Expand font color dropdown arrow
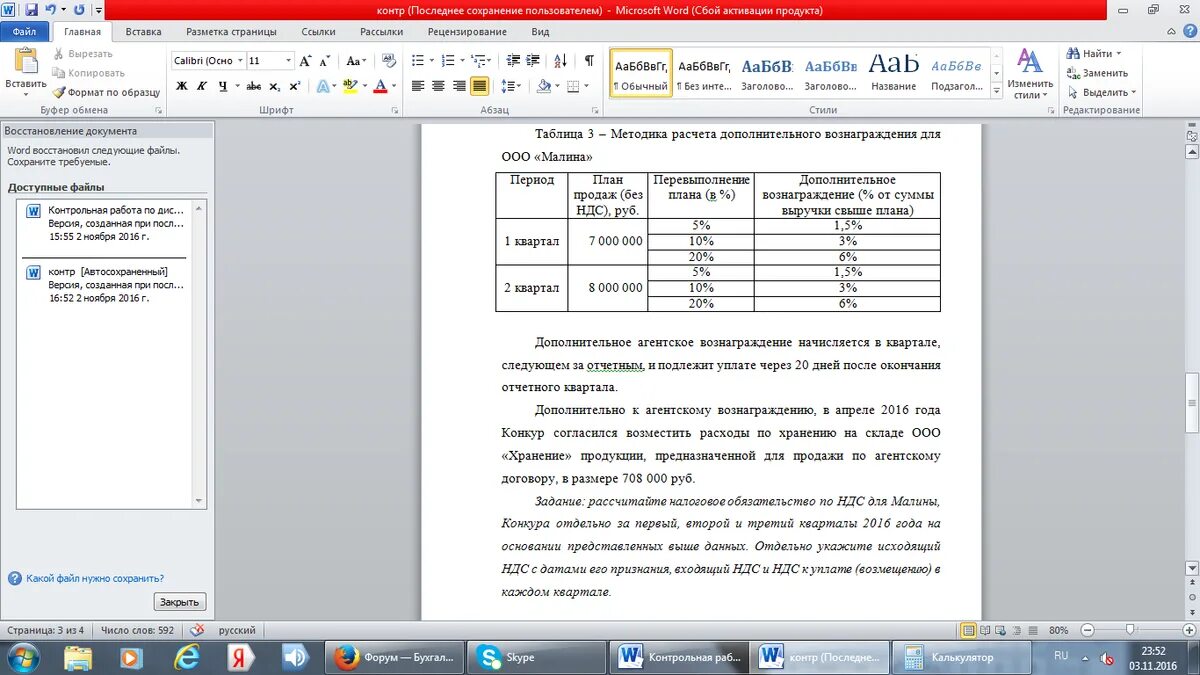Screen dimensions: 1200x675 [x=395, y=86]
